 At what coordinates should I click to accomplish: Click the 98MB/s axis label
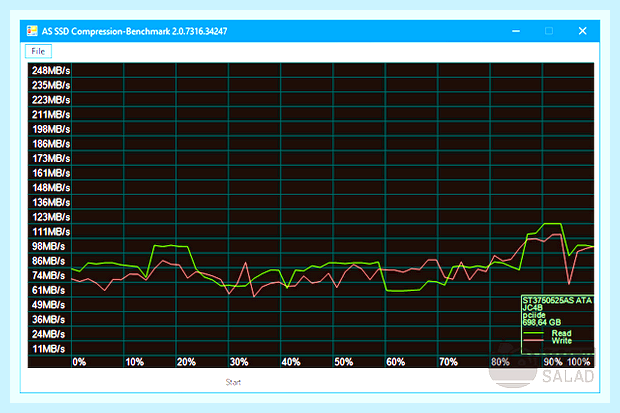(x=49, y=246)
